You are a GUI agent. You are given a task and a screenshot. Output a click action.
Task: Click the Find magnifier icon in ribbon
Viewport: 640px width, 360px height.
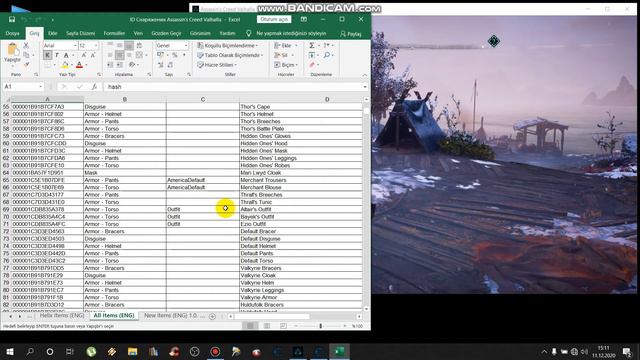click(327, 55)
